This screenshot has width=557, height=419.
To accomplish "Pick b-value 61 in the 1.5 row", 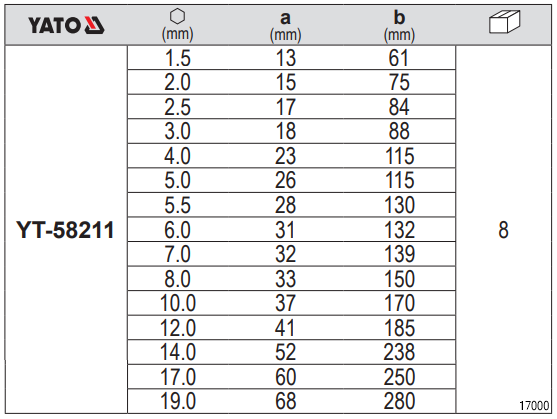I will coord(399,58).
